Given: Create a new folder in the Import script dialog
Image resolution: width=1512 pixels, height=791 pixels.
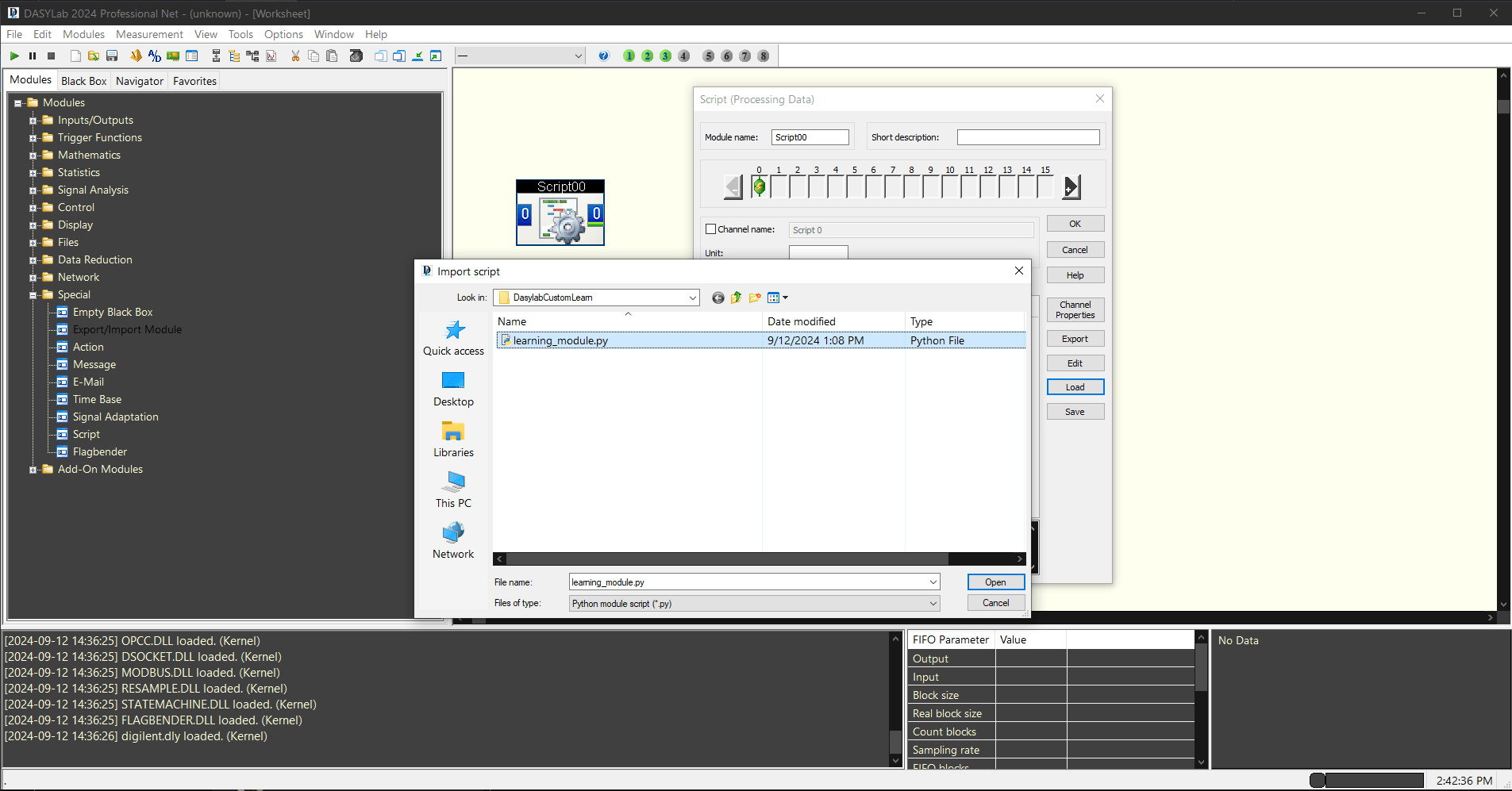Looking at the screenshot, I should point(755,298).
